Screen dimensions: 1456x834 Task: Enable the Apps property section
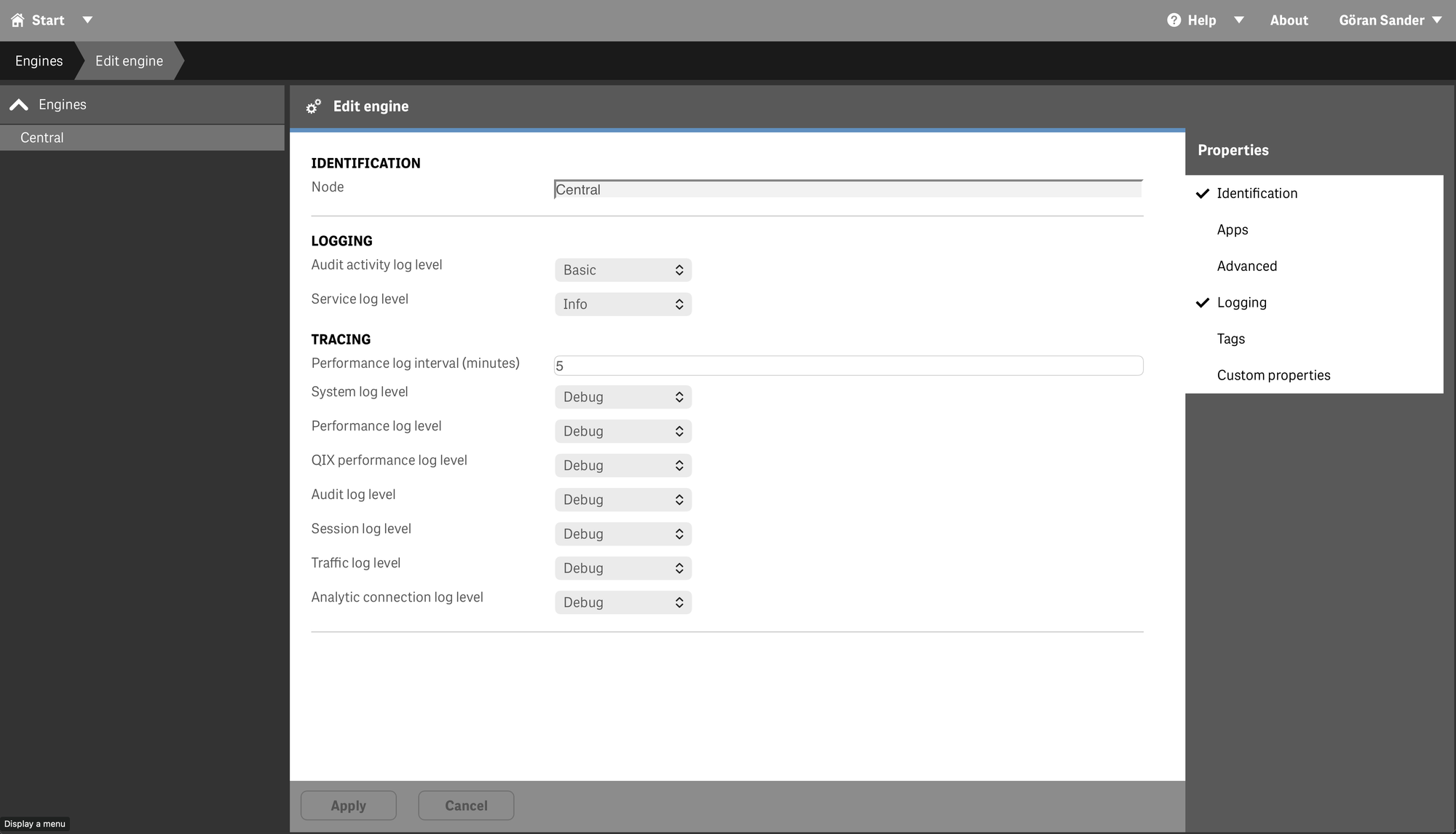1232,229
